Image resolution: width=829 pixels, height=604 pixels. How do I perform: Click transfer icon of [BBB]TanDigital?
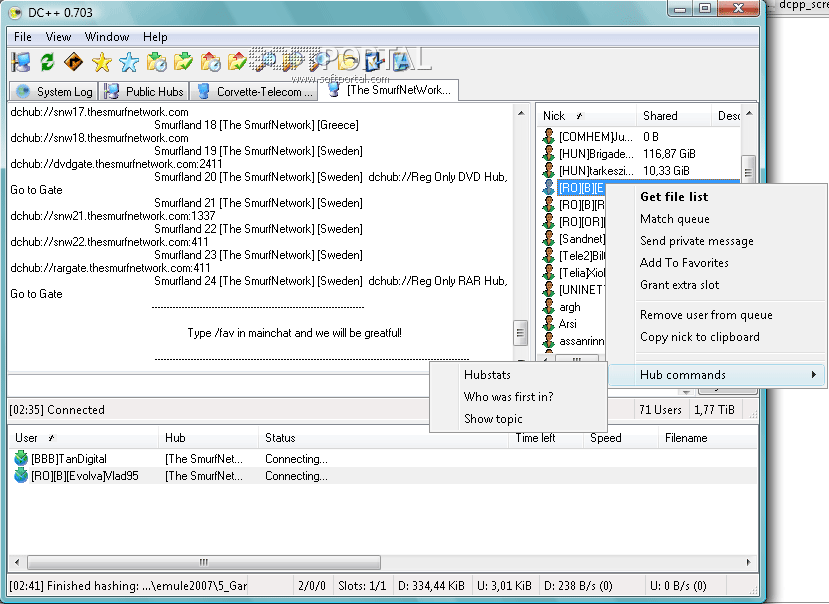(21, 458)
